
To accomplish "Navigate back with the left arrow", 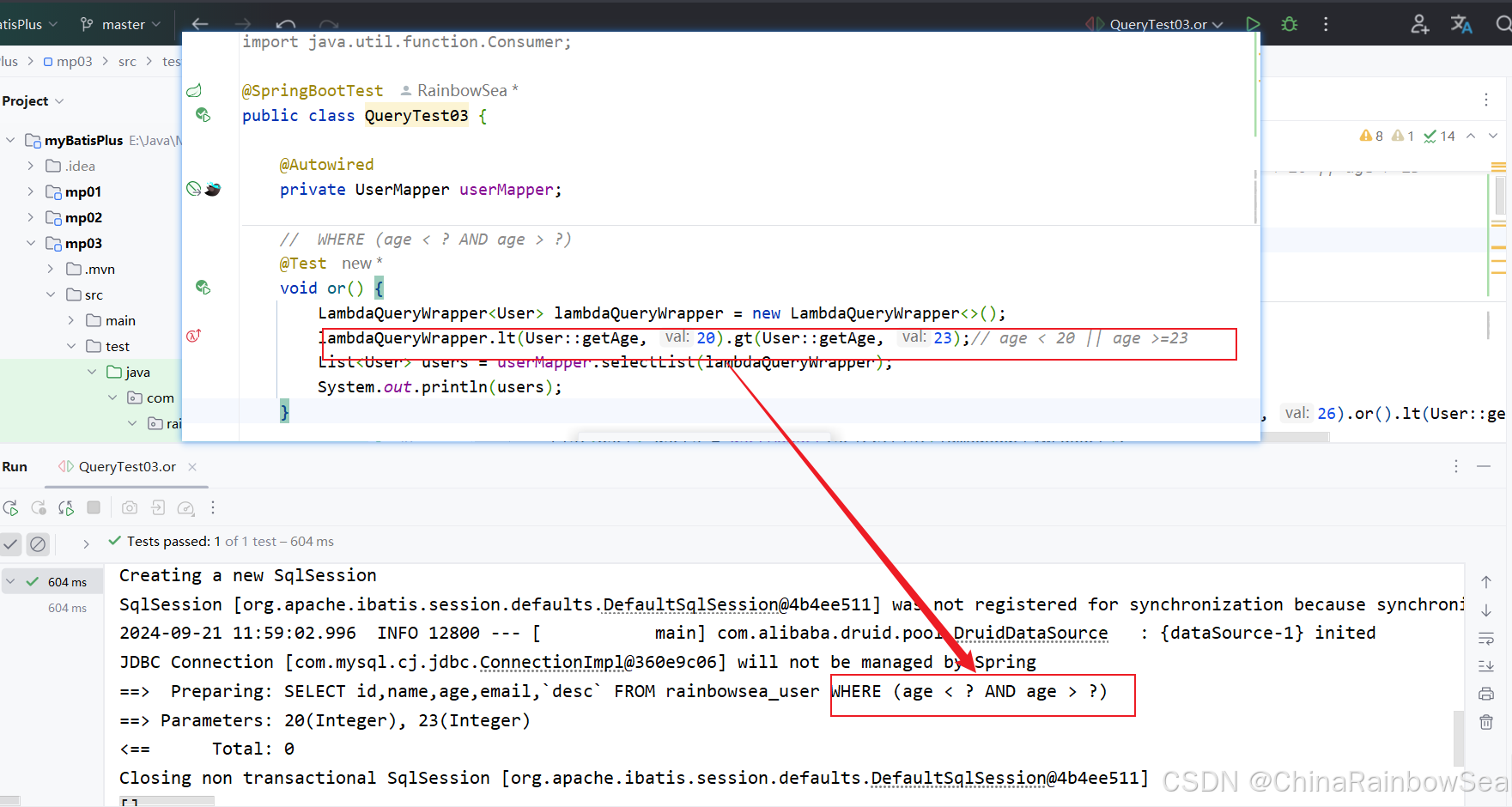I will click(200, 24).
